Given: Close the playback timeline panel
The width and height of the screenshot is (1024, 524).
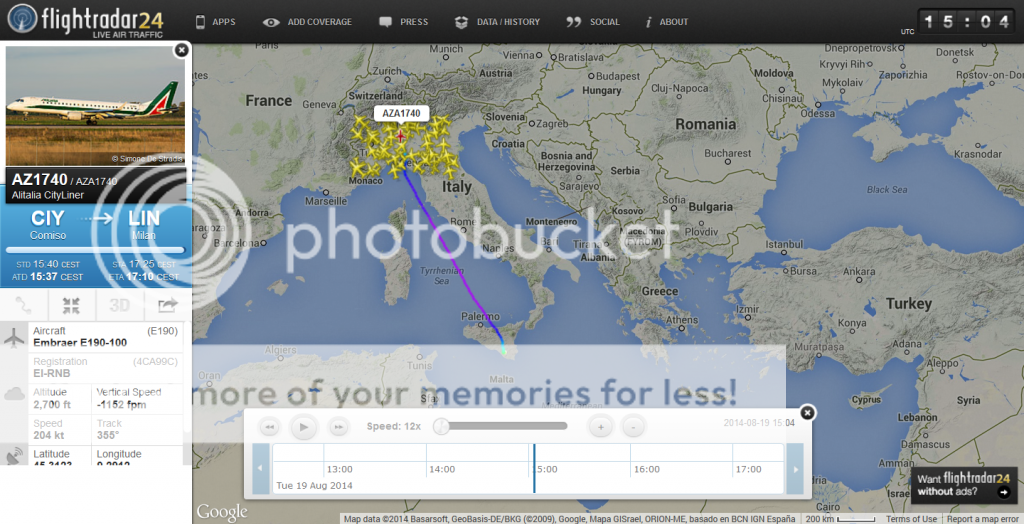Looking at the screenshot, I should [x=808, y=413].
